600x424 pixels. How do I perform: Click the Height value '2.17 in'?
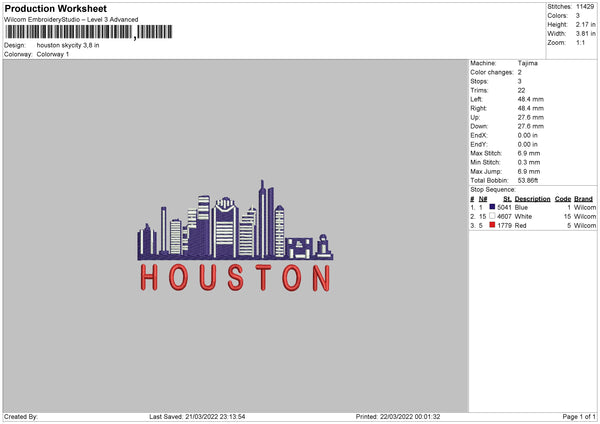coord(585,24)
